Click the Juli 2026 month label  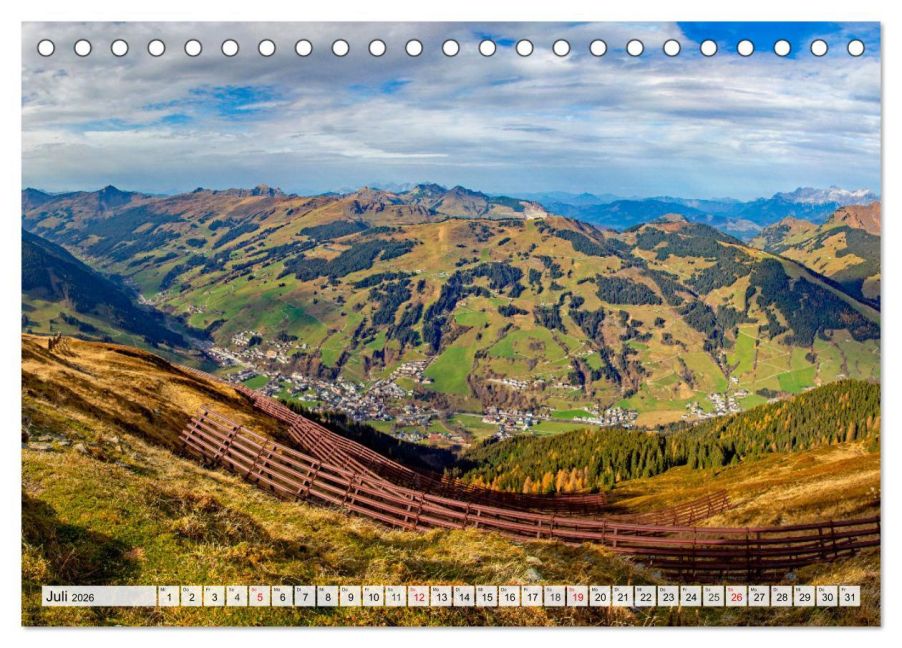(x=70, y=596)
